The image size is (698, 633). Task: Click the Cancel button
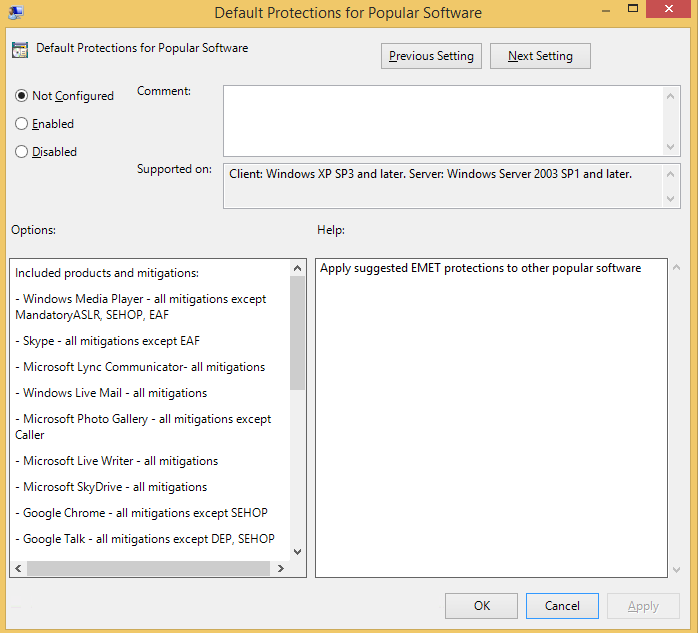pyautogui.click(x=562, y=605)
